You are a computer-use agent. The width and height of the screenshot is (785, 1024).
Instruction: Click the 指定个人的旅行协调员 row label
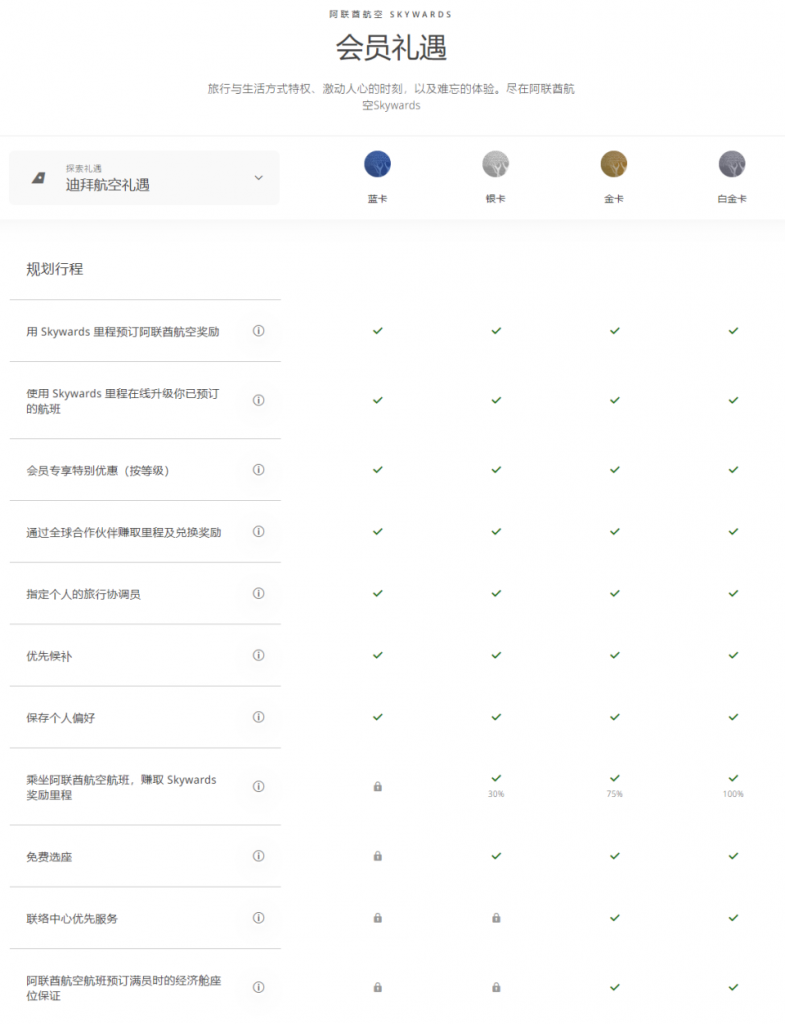[84, 594]
